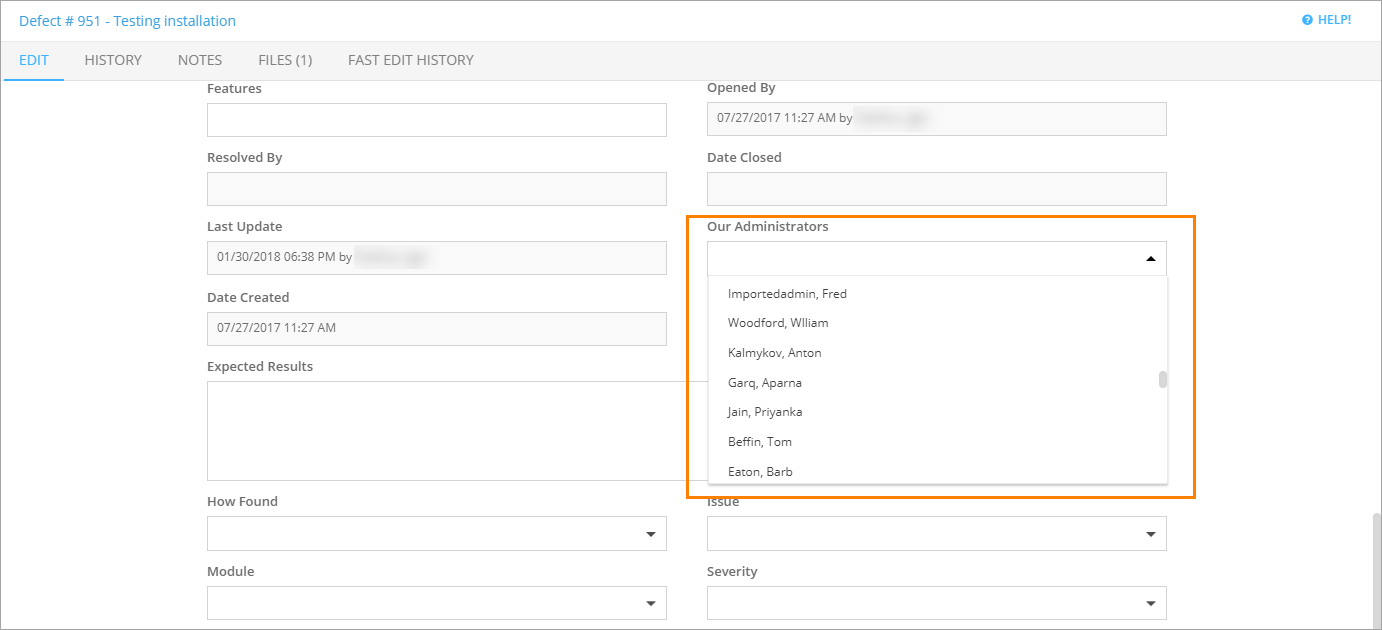Select the EDIT tab
Viewport: 1382px width, 630px height.
34,60
